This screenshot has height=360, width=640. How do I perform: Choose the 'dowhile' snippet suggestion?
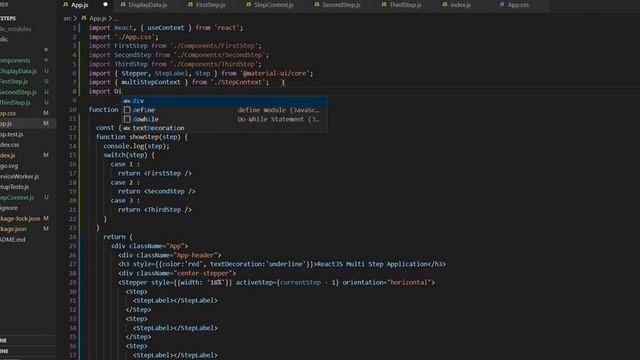coord(224,119)
